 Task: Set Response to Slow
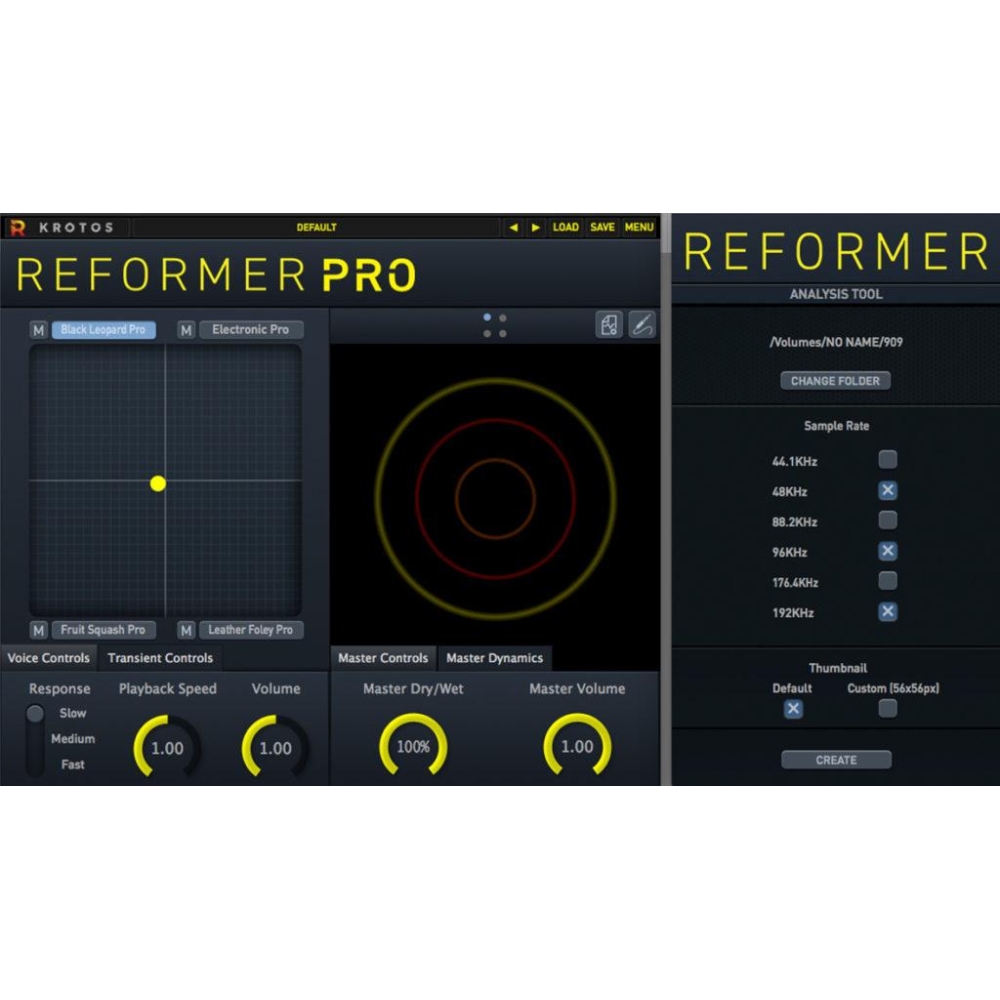(x=73, y=714)
